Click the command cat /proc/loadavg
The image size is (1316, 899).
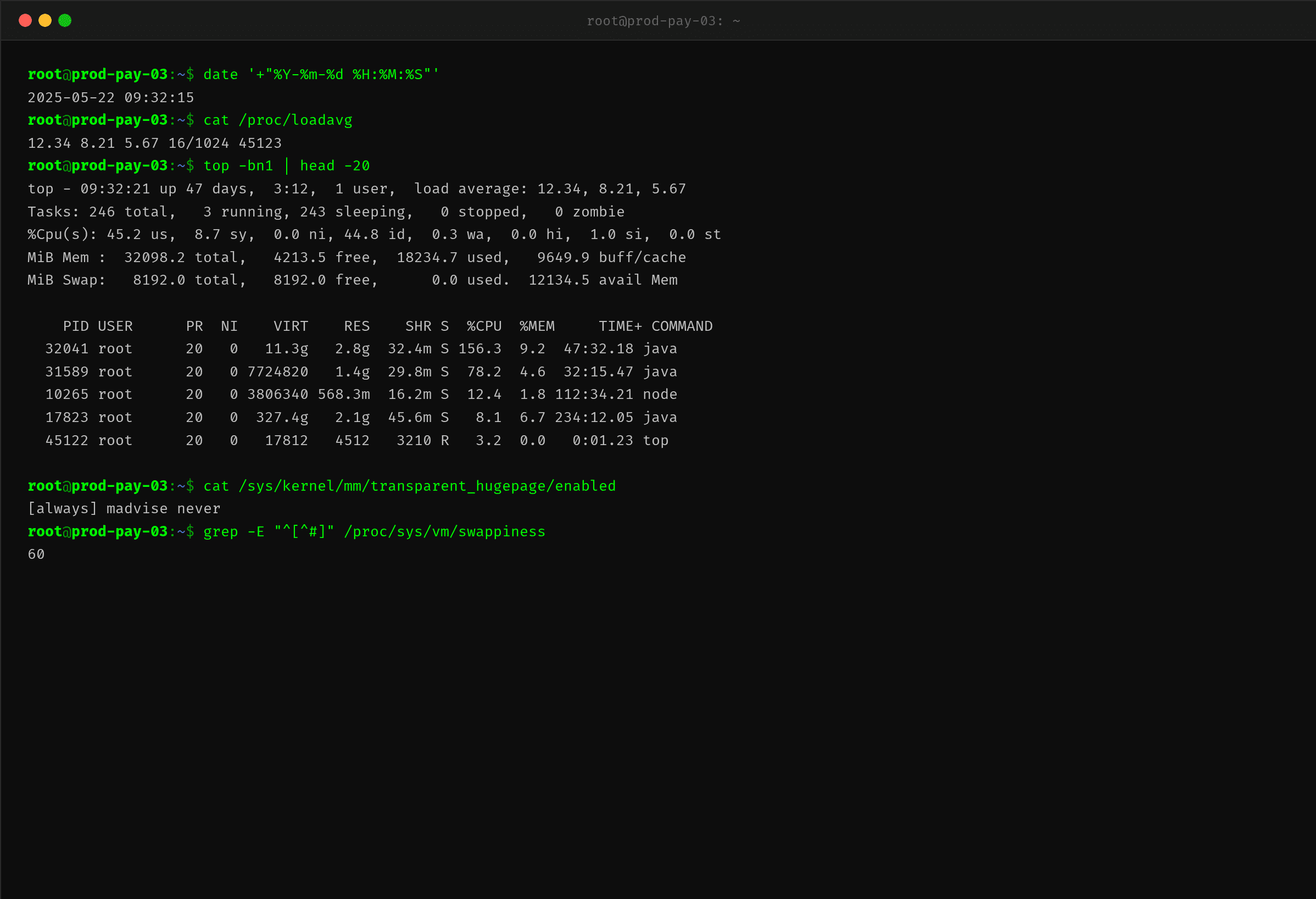click(x=277, y=120)
